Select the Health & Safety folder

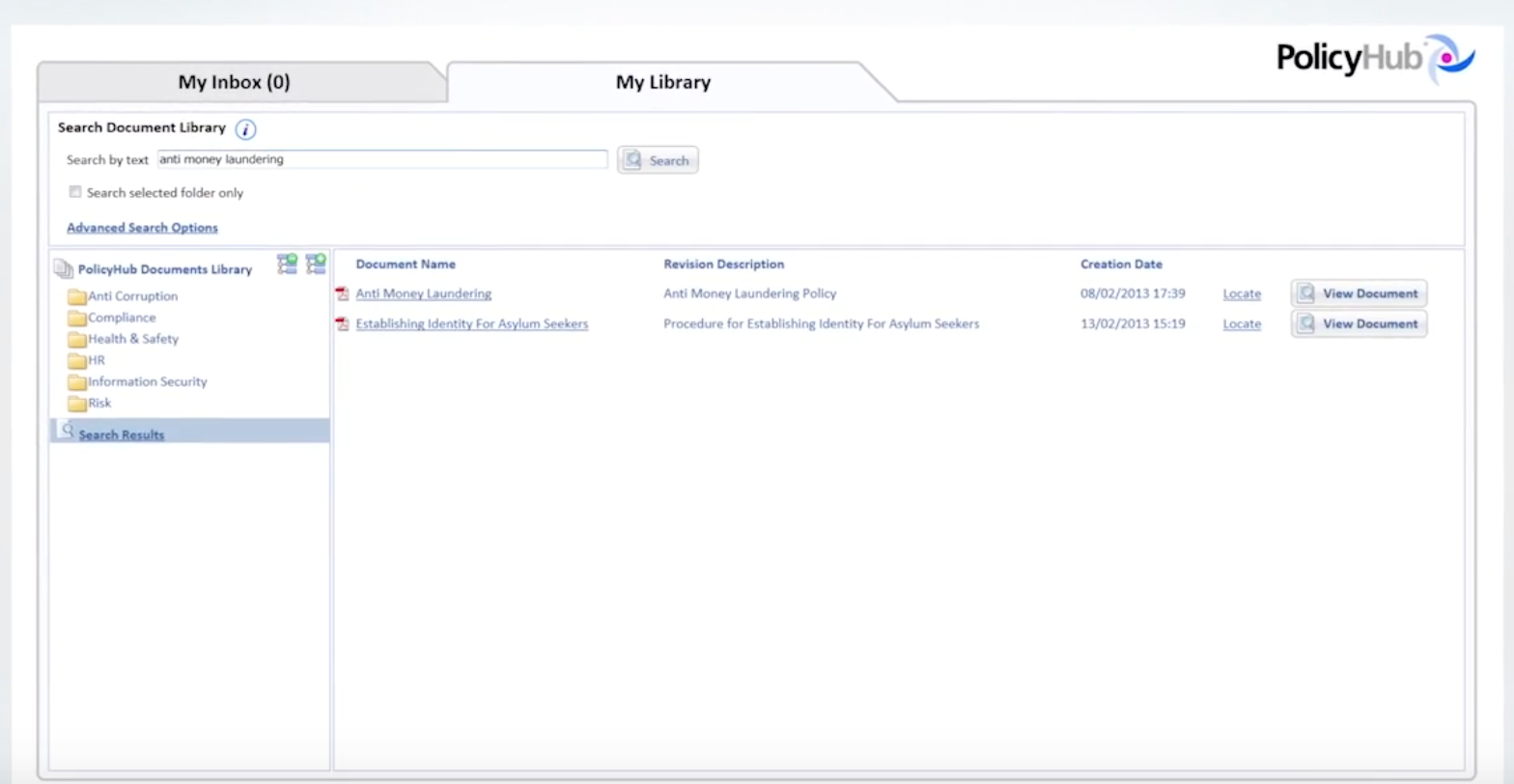(x=133, y=339)
